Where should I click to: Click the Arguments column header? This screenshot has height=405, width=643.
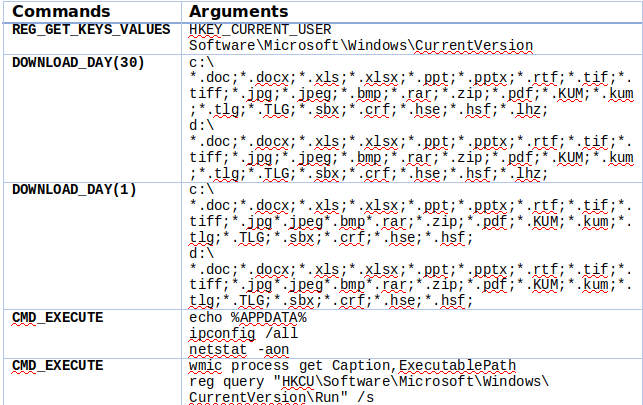click(239, 10)
